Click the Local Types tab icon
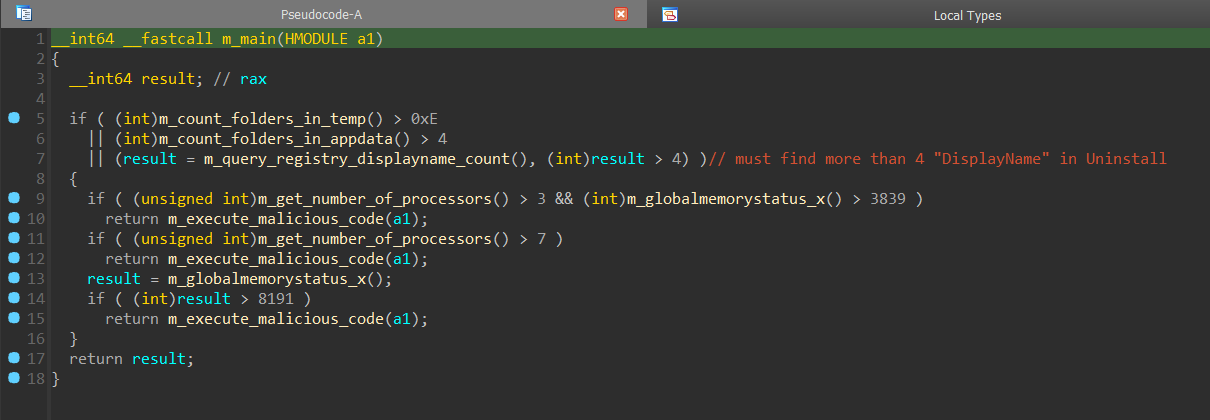The height and width of the screenshot is (420, 1210). coord(670,14)
